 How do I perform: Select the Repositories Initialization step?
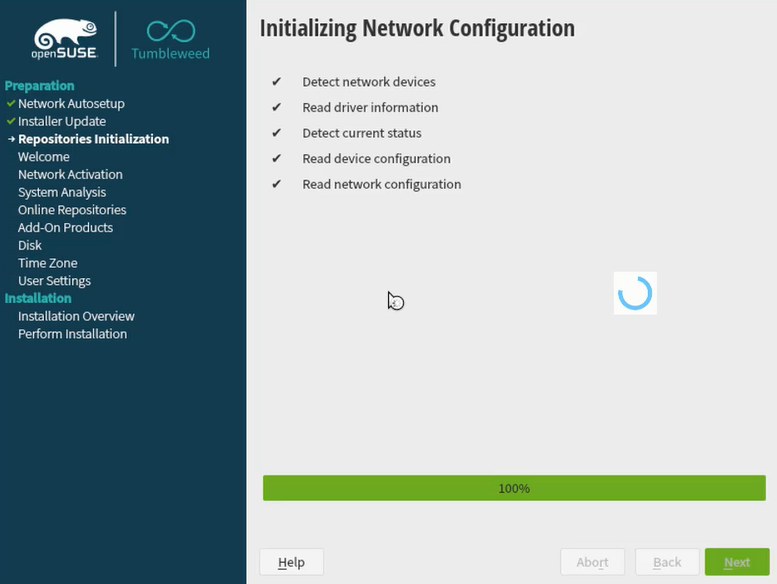pos(94,139)
